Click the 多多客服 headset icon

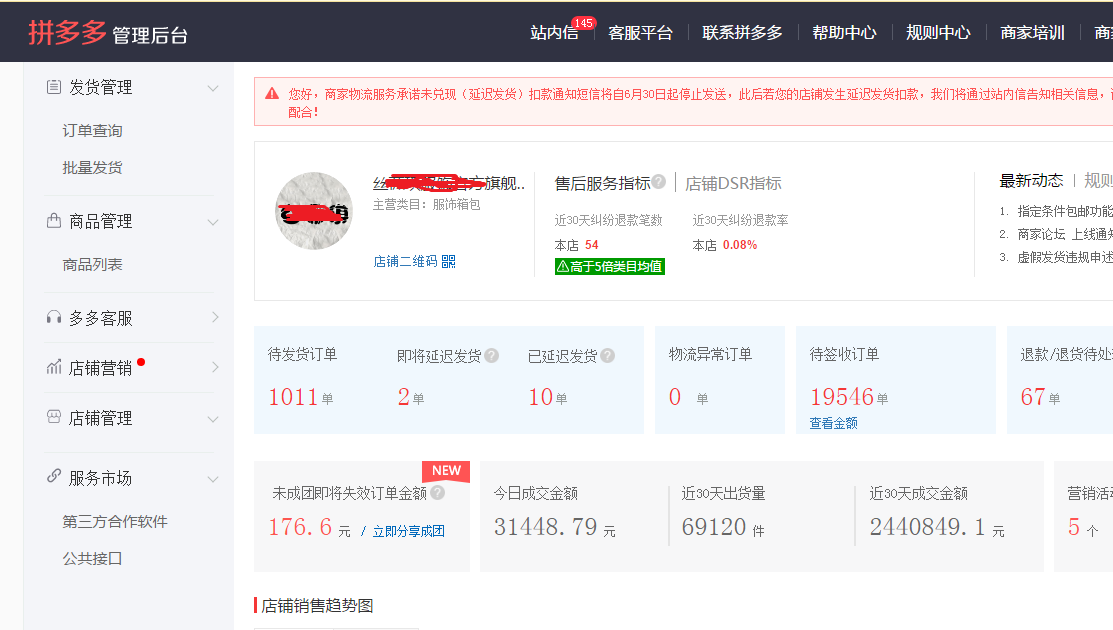point(54,317)
